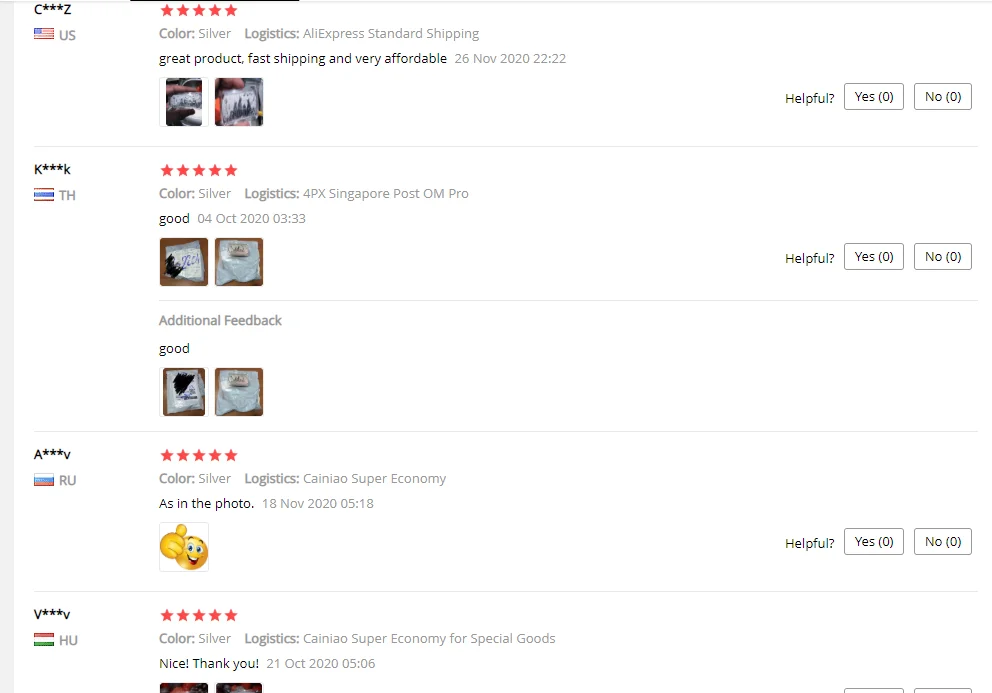Open second photo in K***k's review
The width and height of the screenshot is (992, 693).
click(239, 262)
